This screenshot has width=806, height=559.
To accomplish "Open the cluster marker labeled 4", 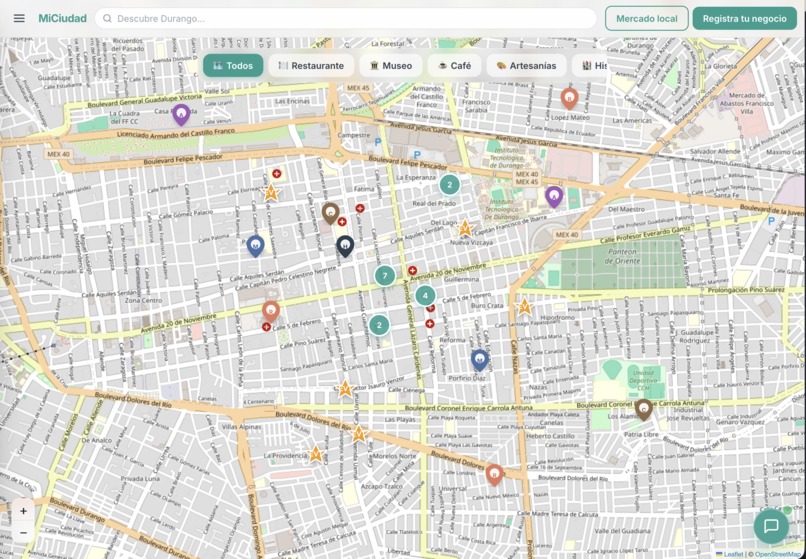I will click(425, 296).
